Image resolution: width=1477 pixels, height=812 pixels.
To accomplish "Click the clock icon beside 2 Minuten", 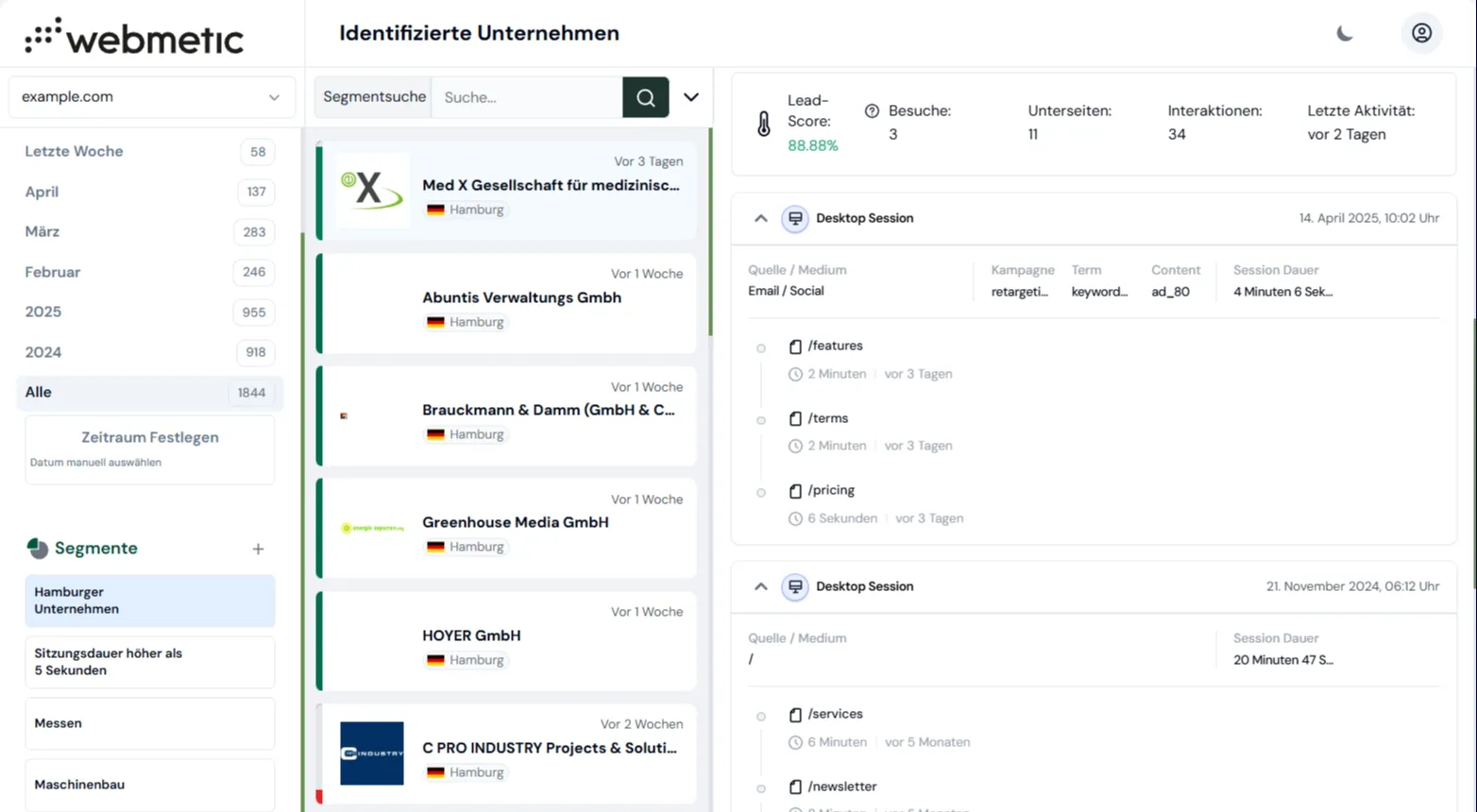I will coord(796,374).
